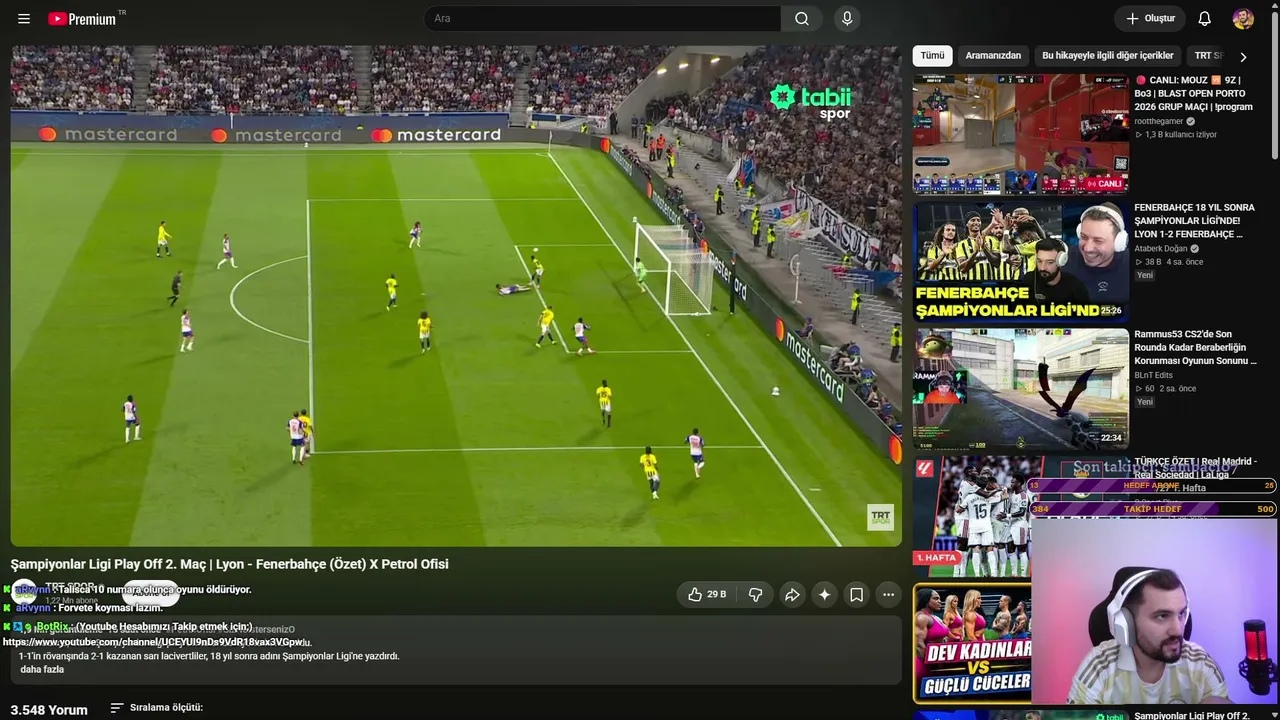
Task: Open the notifications bell
Action: [1205, 19]
